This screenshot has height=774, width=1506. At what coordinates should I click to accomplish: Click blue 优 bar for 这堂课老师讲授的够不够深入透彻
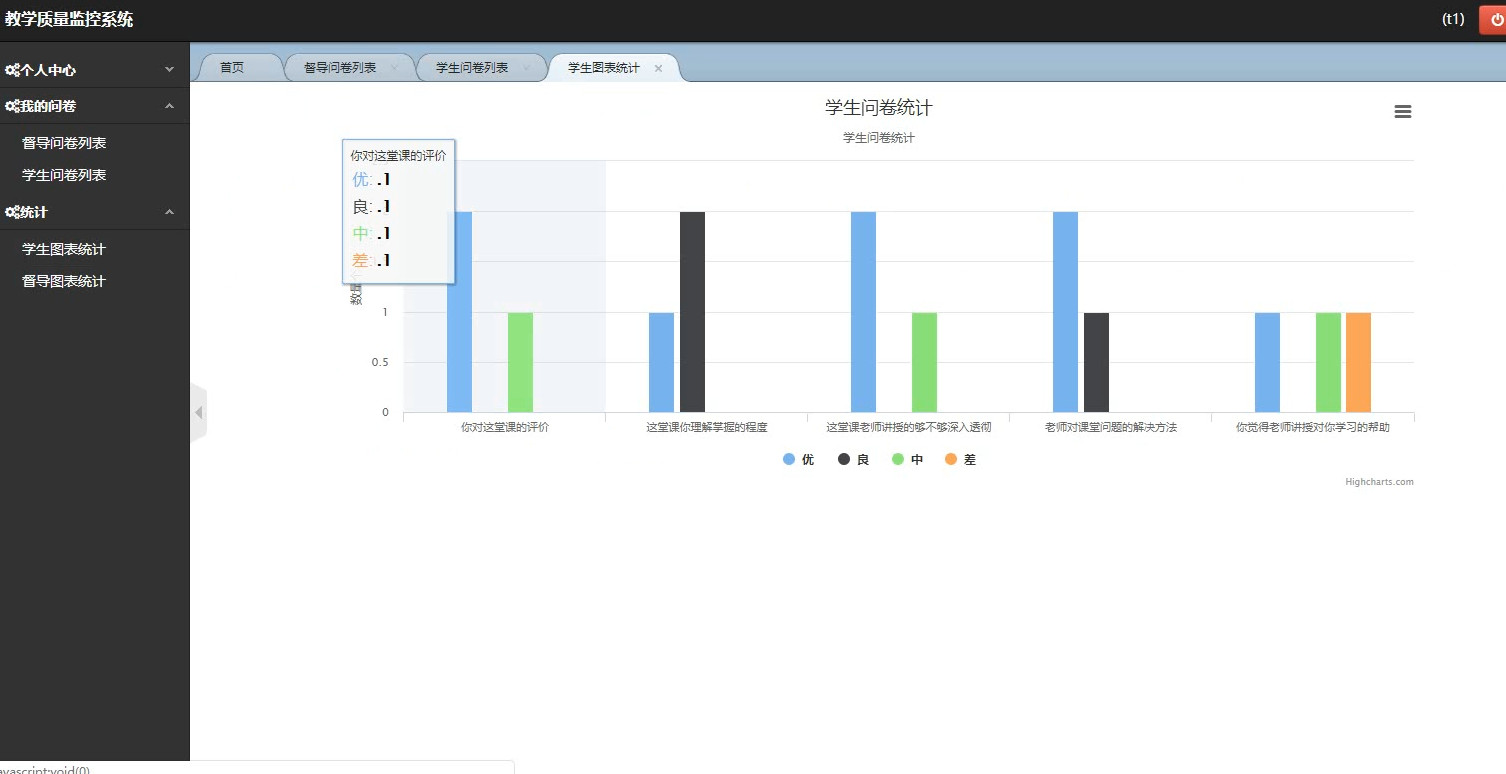pos(863,312)
